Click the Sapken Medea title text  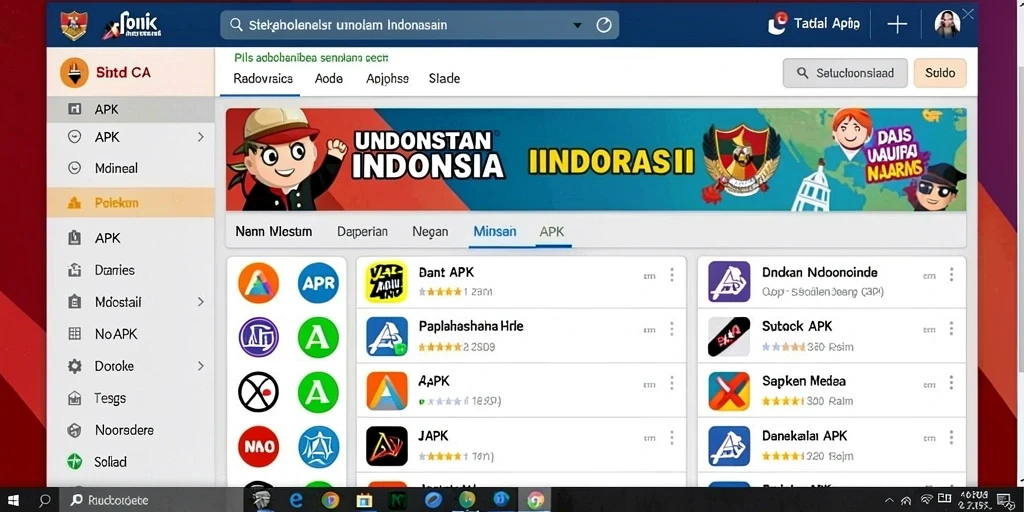click(x=803, y=381)
